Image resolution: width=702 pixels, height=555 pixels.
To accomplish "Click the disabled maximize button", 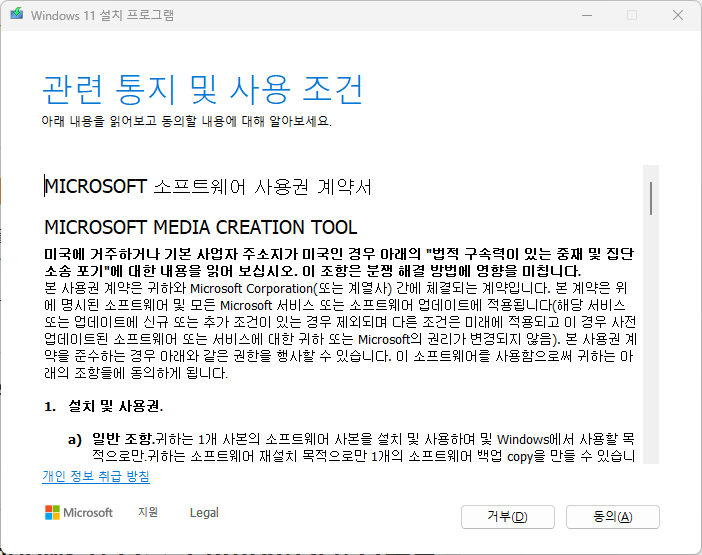I will (x=632, y=15).
